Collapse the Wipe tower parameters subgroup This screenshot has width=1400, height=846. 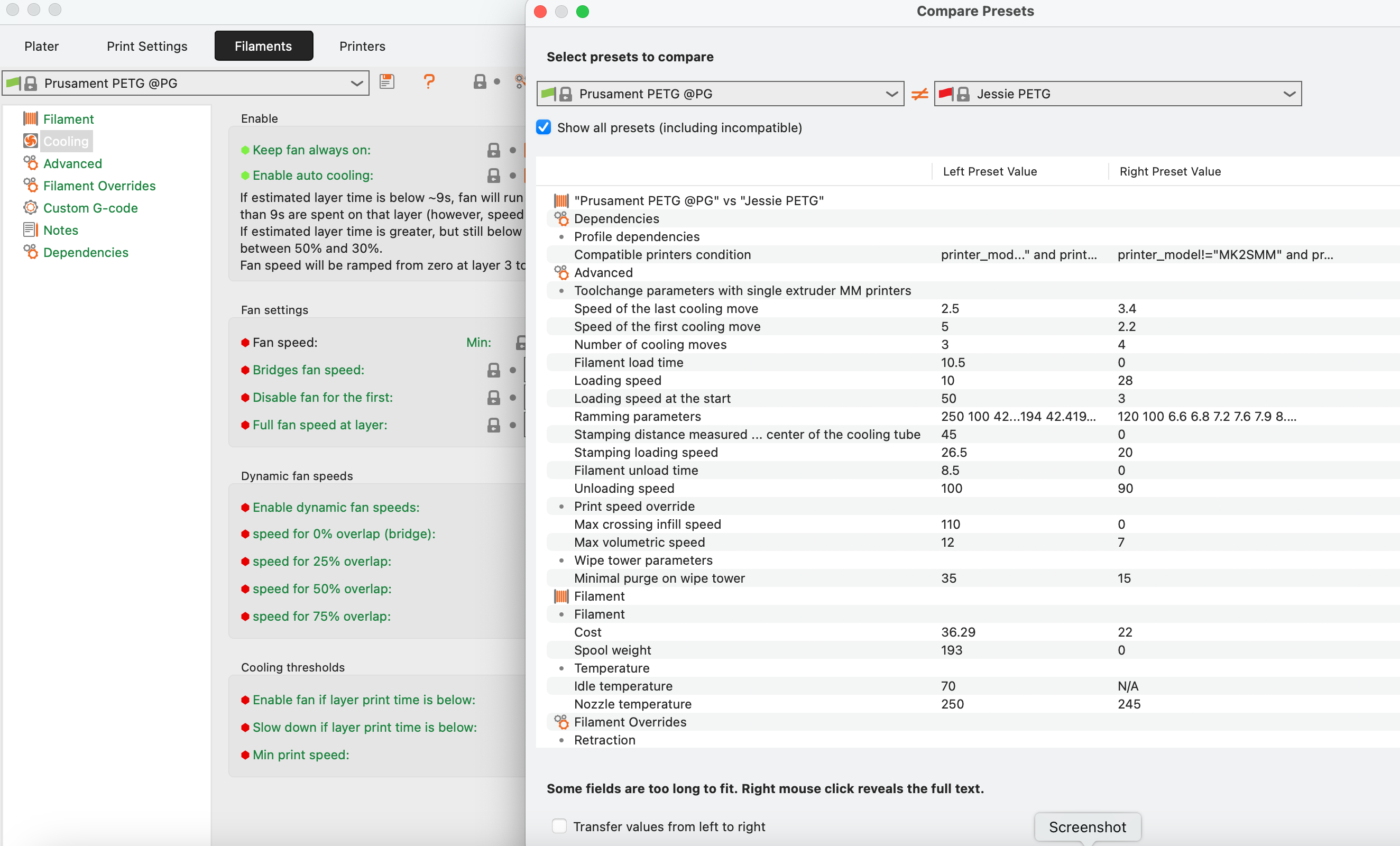coord(561,560)
